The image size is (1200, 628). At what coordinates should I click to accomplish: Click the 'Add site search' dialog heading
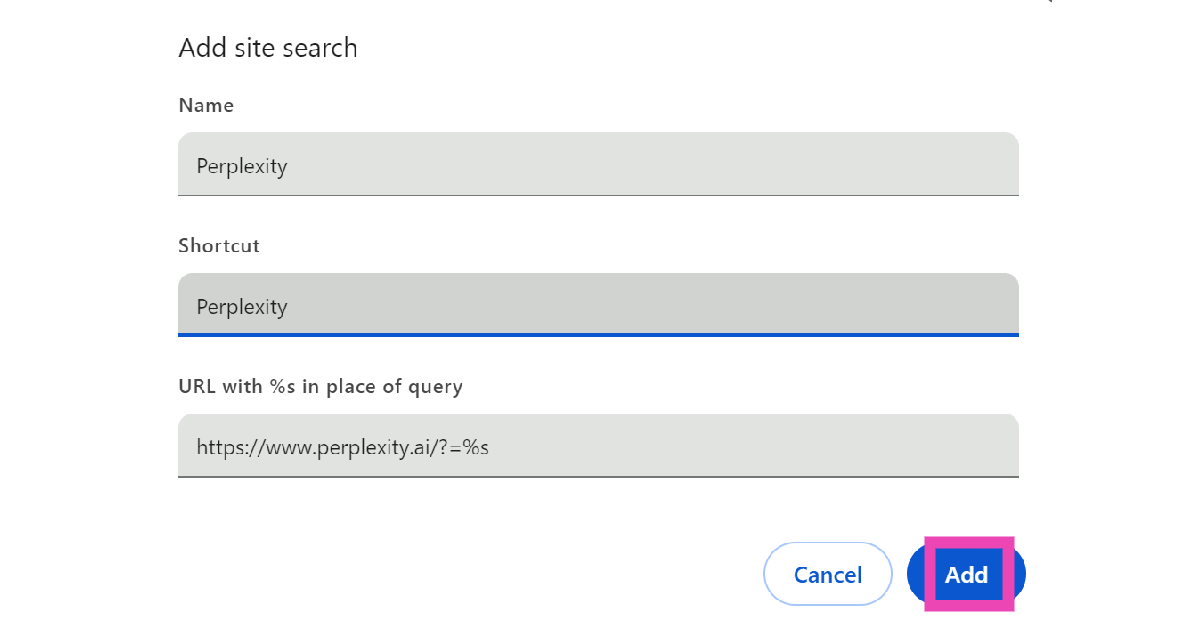point(267,47)
